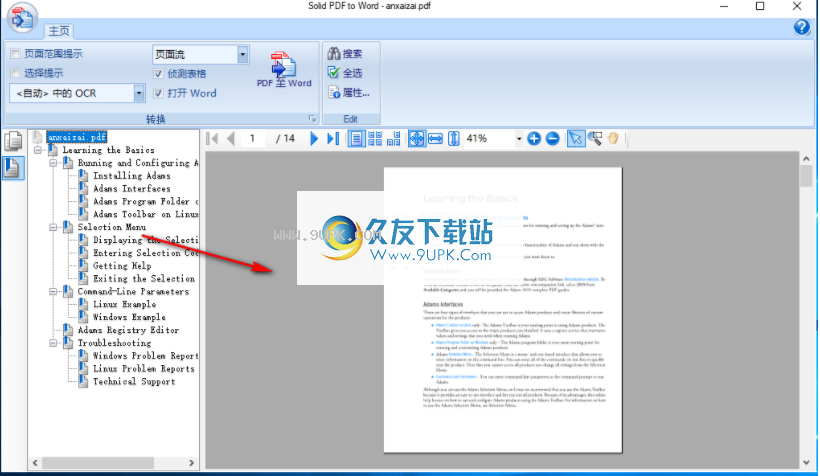Click the page number input field
Image resolution: width=820 pixels, height=476 pixels.
[x=253, y=139]
